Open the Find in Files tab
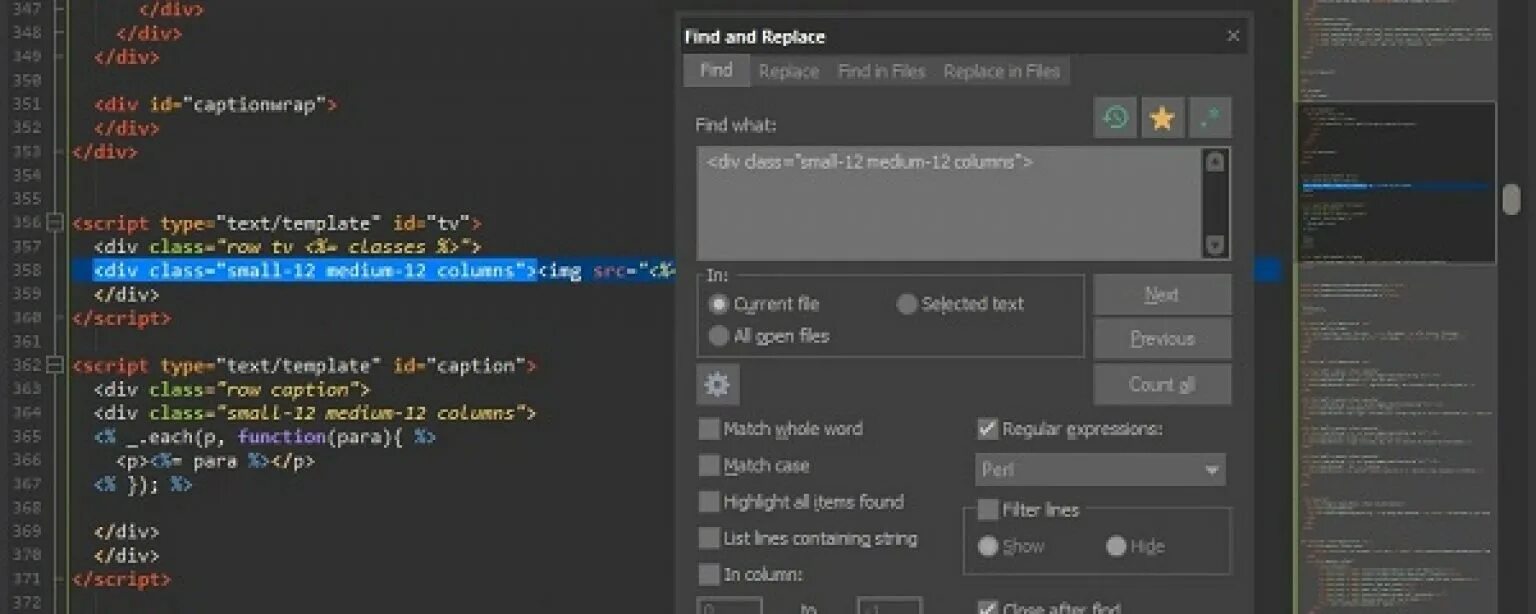The image size is (1536, 614). pos(881,71)
